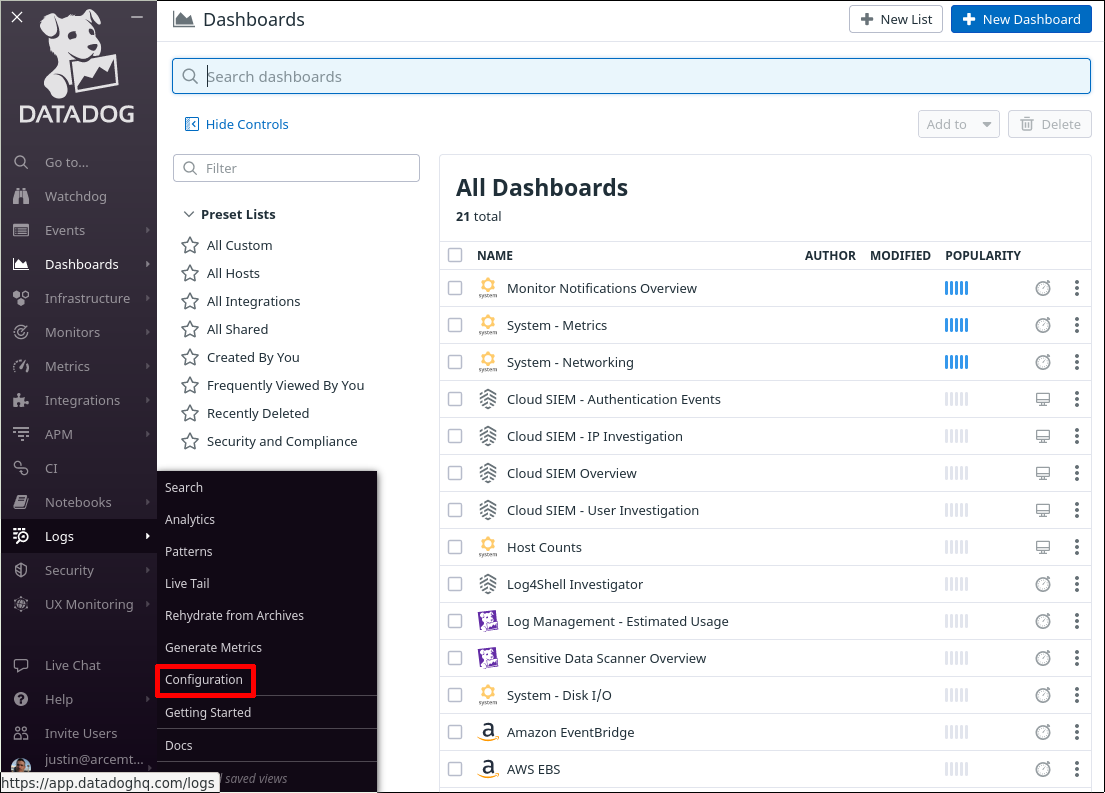Click the Filter lists input field
Screen dimensions: 1105x793
click(x=297, y=168)
